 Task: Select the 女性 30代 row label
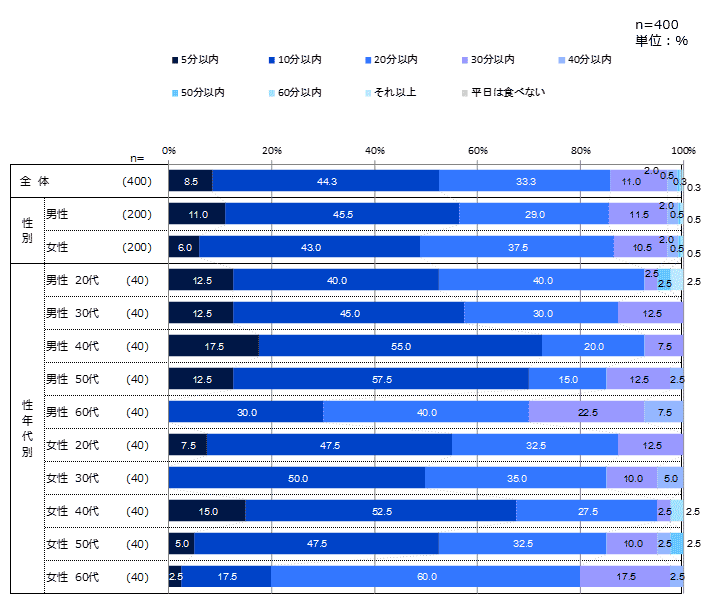coord(72,478)
